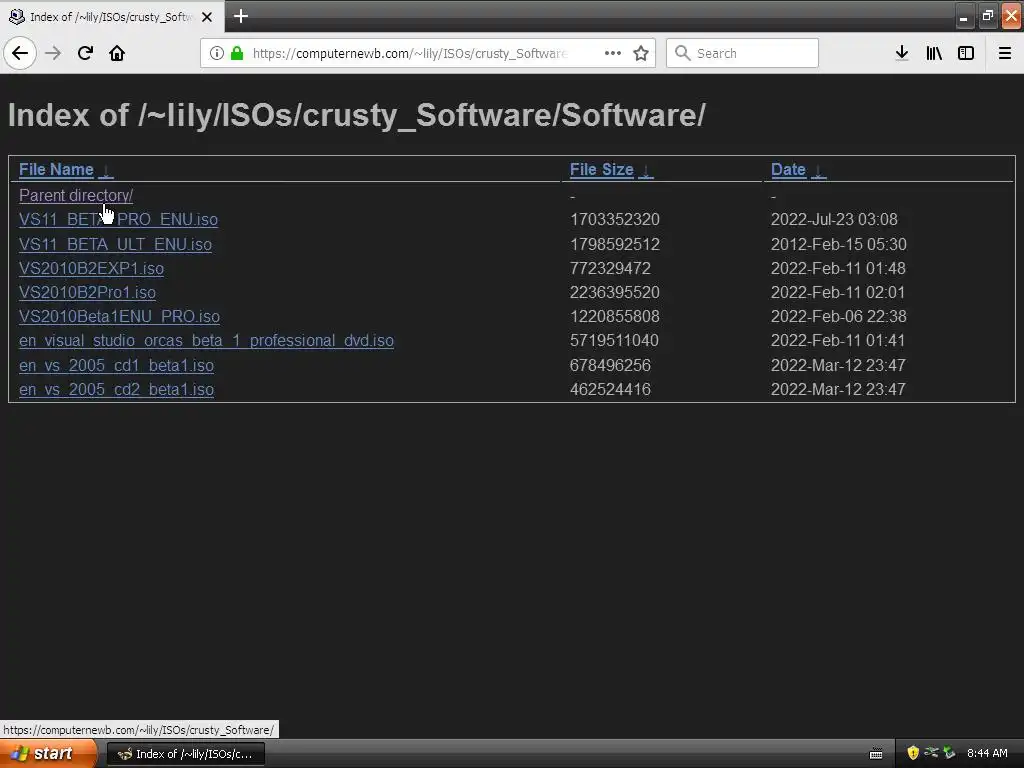Restore down the browser window
Image resolution: width=1024 pixels, height=768 pixels.
[x=987, y=16]
